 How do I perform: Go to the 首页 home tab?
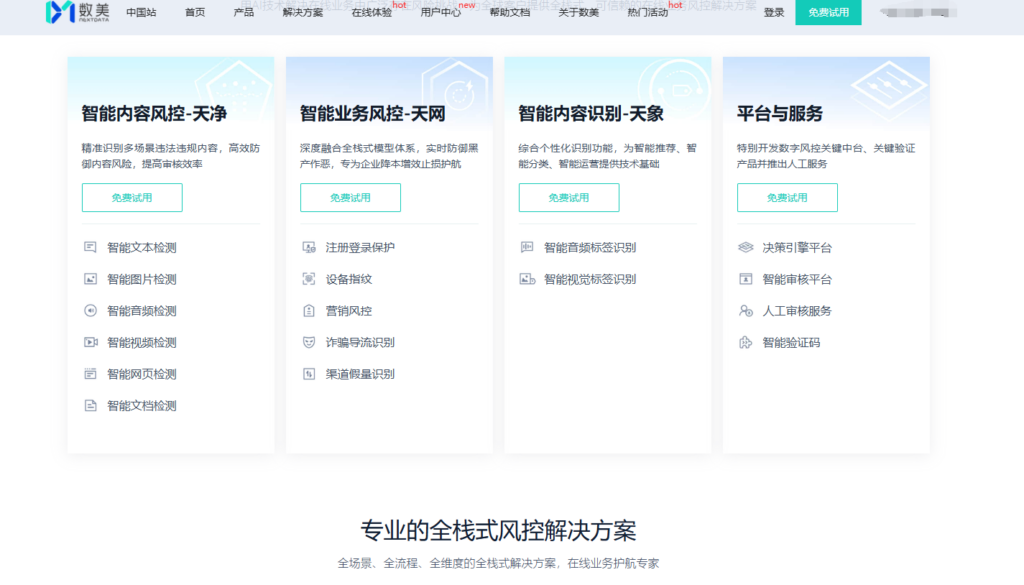[x=194, y=15]
